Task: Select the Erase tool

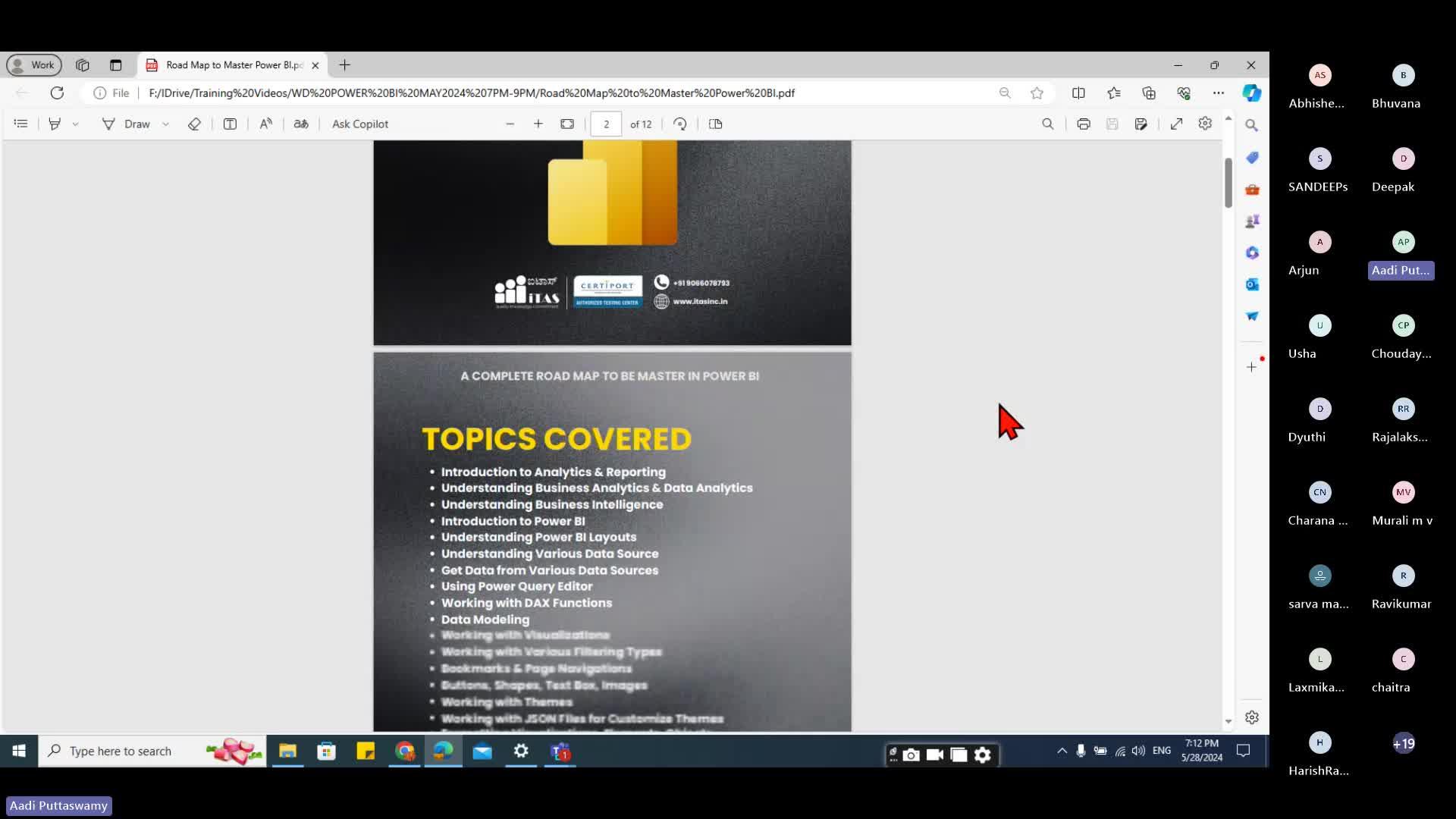Action: point(194,124)
